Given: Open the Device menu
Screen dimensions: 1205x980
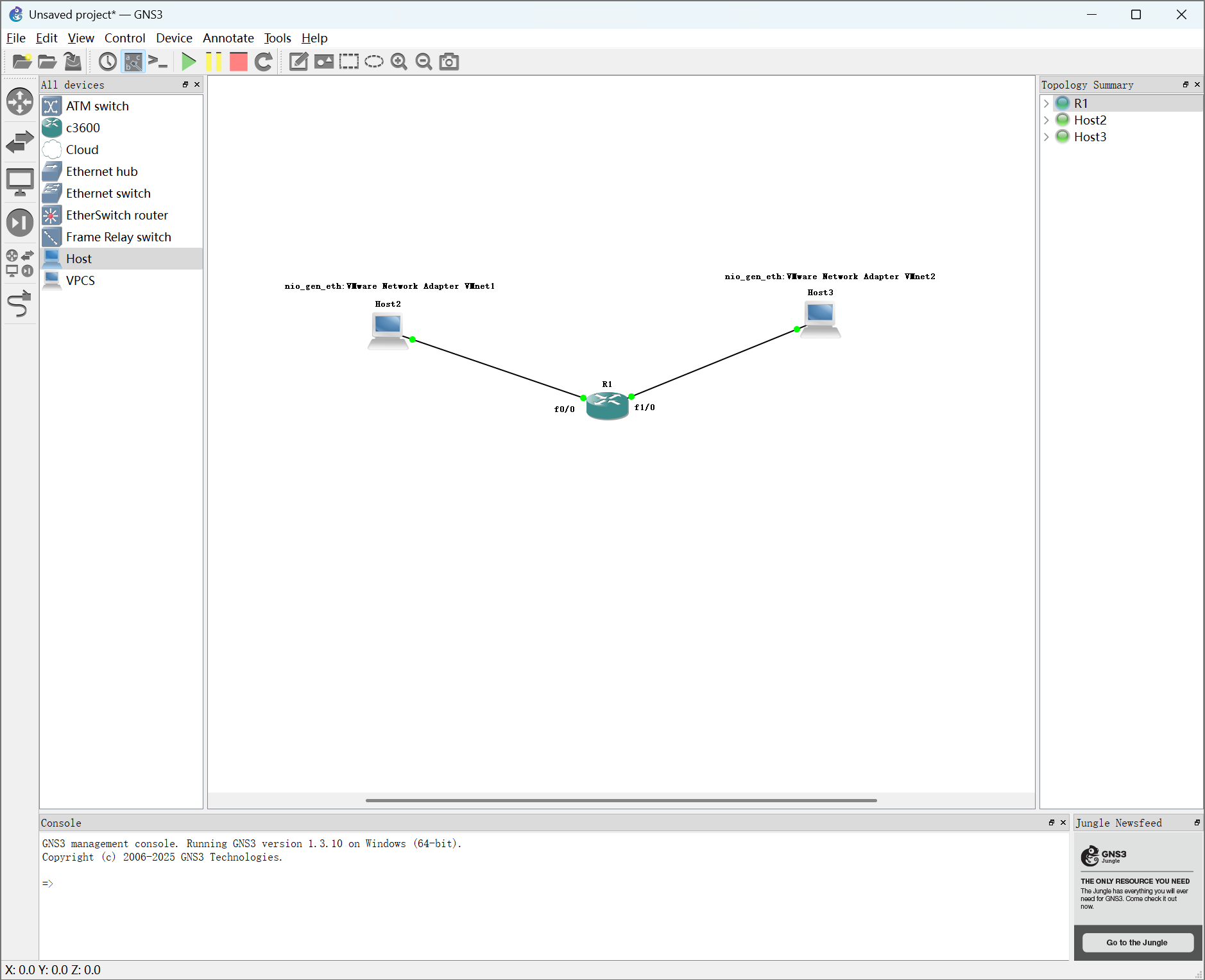Looking at the screenshot, I should [x=174, y=38].
